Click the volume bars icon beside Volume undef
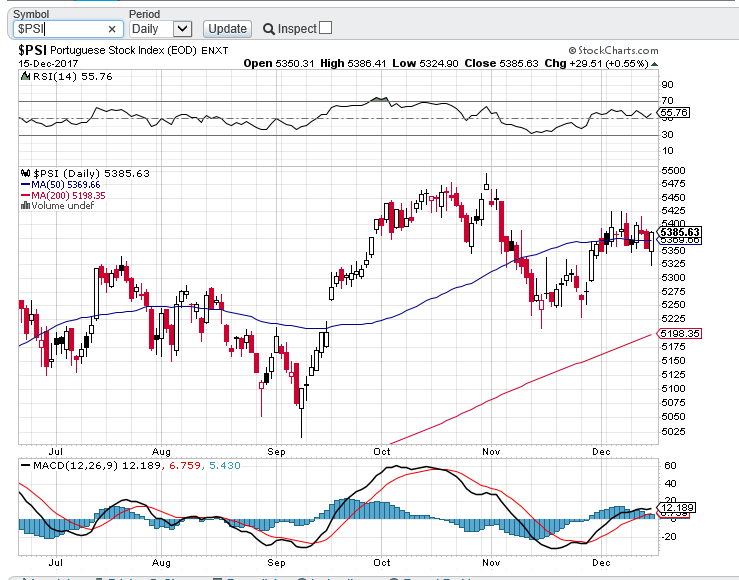Image resolution: width=739 pixels, height=580 pixels. pos(25,205)
